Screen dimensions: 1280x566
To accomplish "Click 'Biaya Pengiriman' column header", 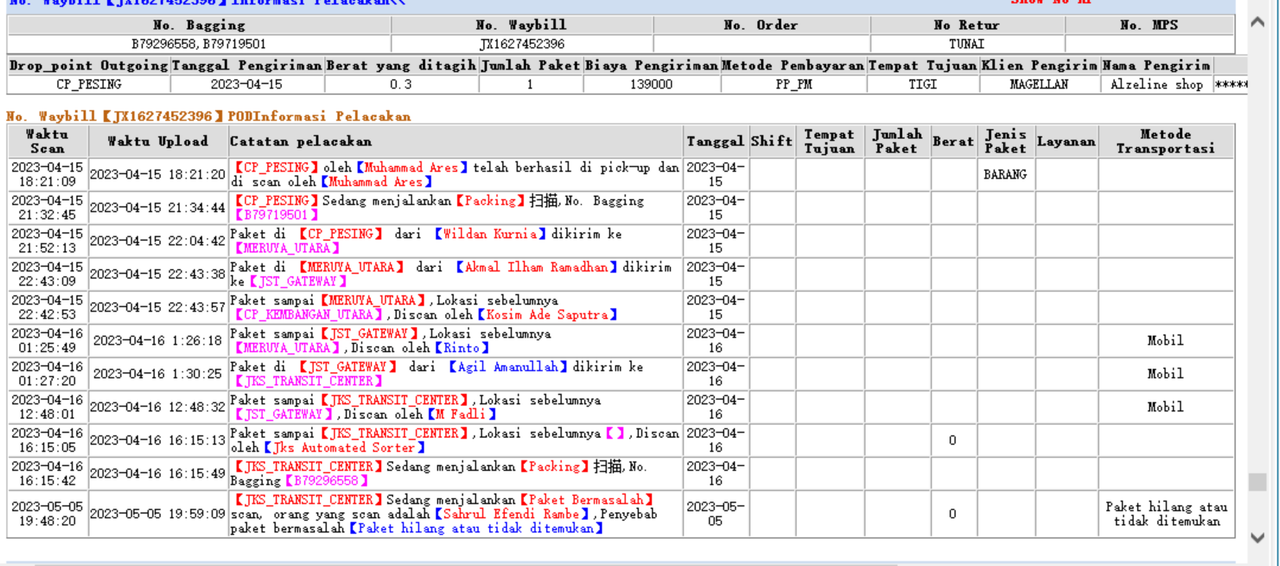I will (652, 65).
